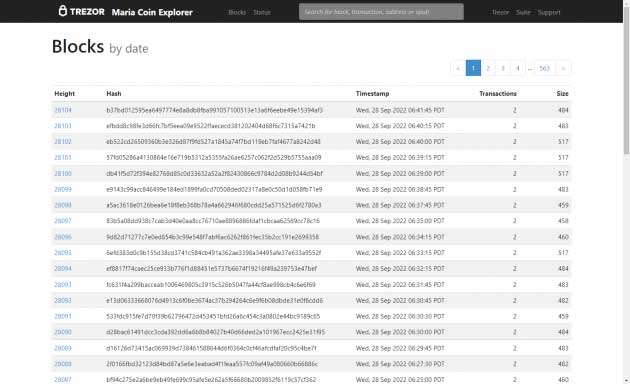
Task: Go to previous page arrow in pagination
Action: (458, 68)
